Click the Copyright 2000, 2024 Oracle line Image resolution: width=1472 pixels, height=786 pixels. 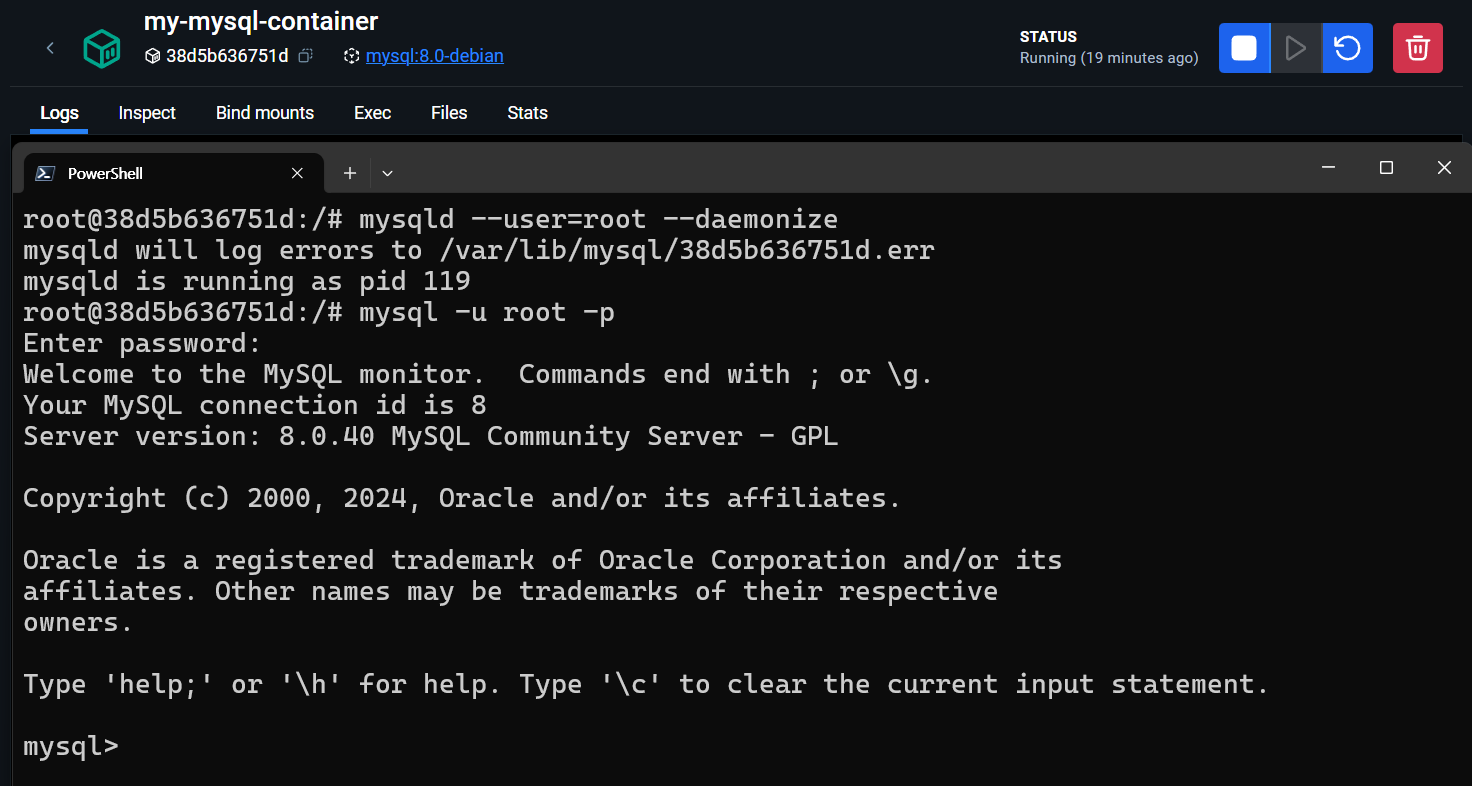[x=462, y=498]
